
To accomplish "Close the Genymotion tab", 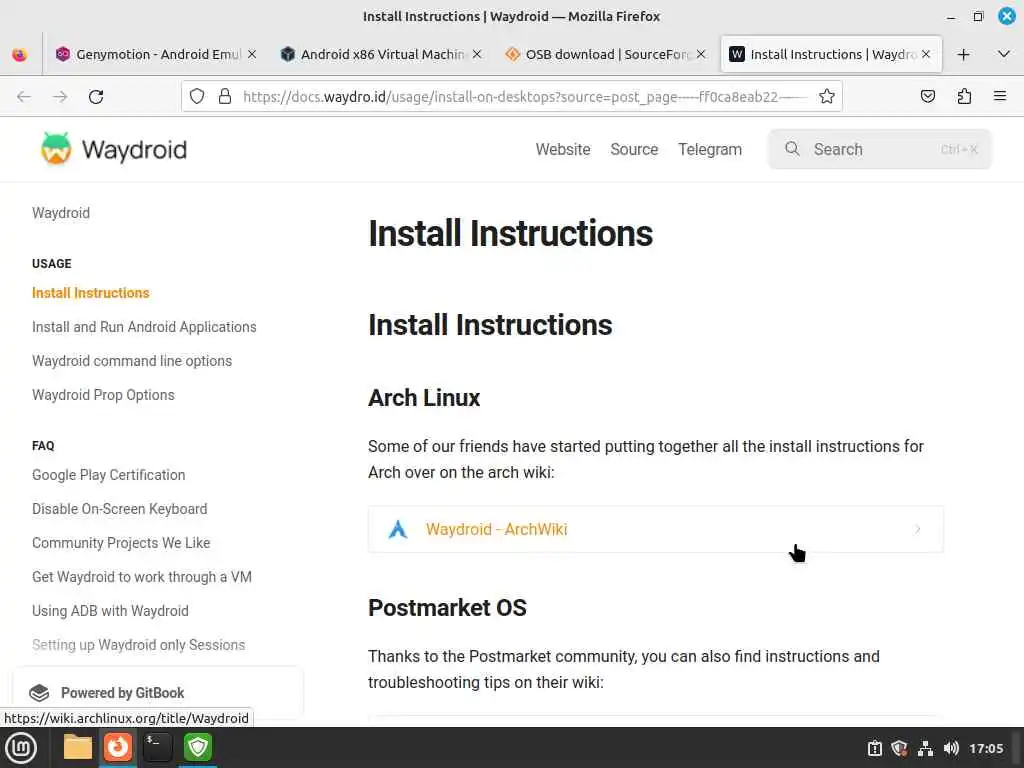I will 252,54.
